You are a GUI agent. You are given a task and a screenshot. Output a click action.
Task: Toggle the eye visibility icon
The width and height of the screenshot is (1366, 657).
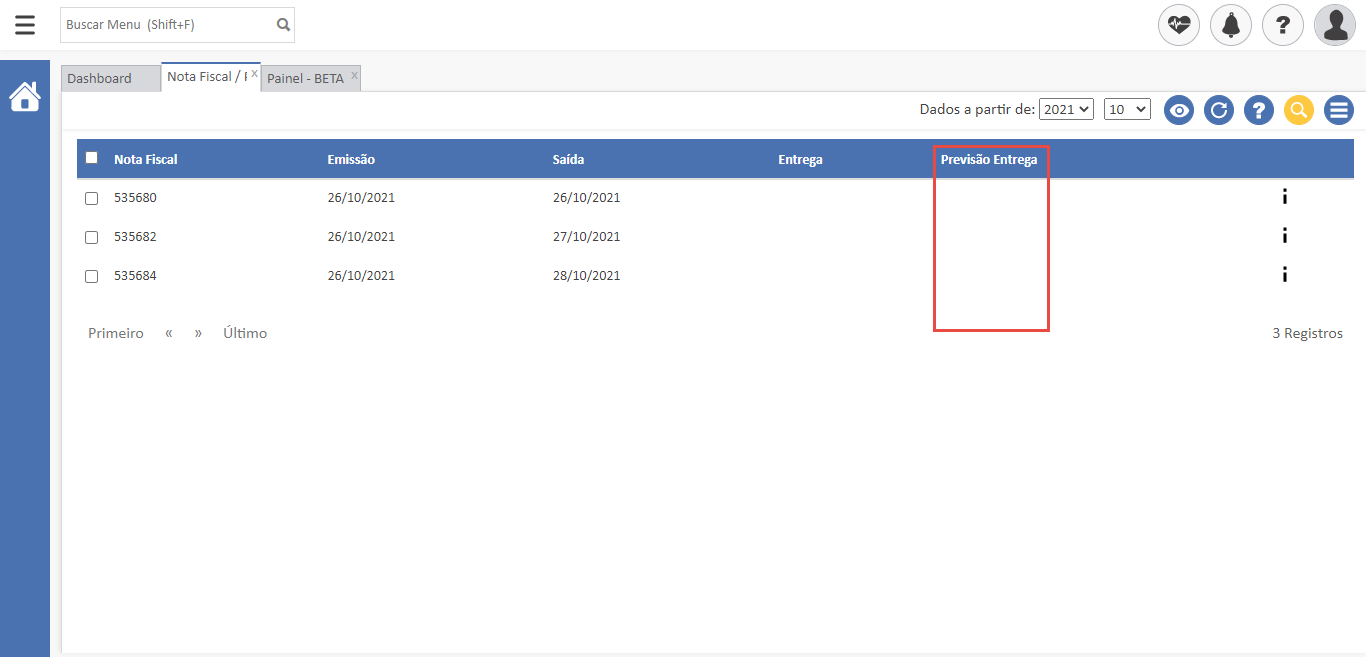pyautogui.click(x=1179, y=110)
